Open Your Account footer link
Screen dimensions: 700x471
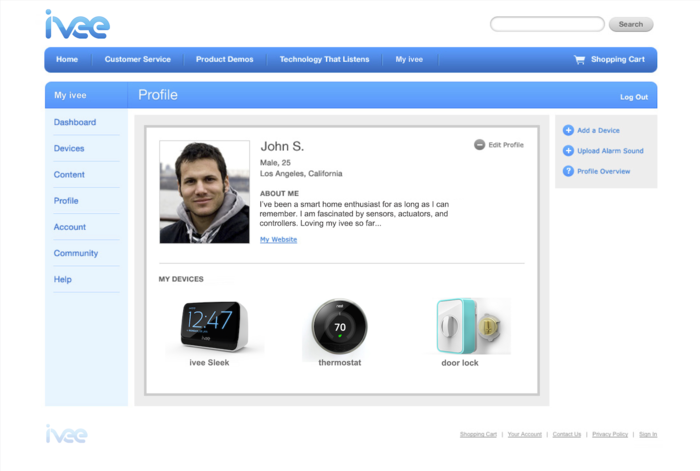pyautogui.click(x=525, y=434)
